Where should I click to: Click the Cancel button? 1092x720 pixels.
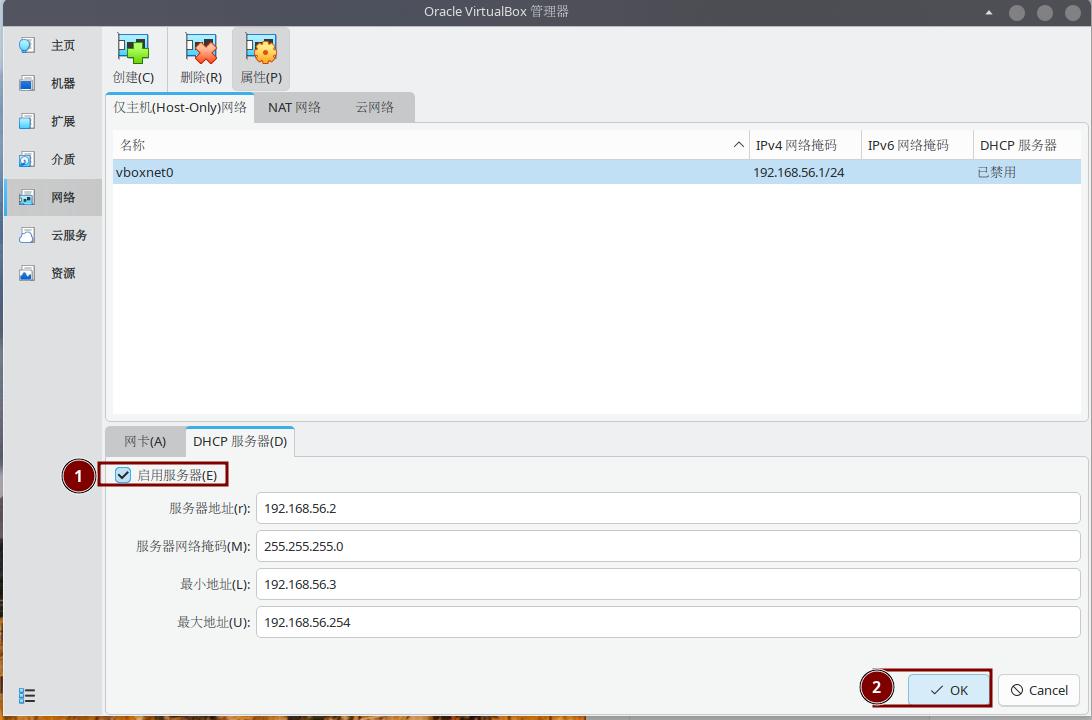pos(1038,690)
